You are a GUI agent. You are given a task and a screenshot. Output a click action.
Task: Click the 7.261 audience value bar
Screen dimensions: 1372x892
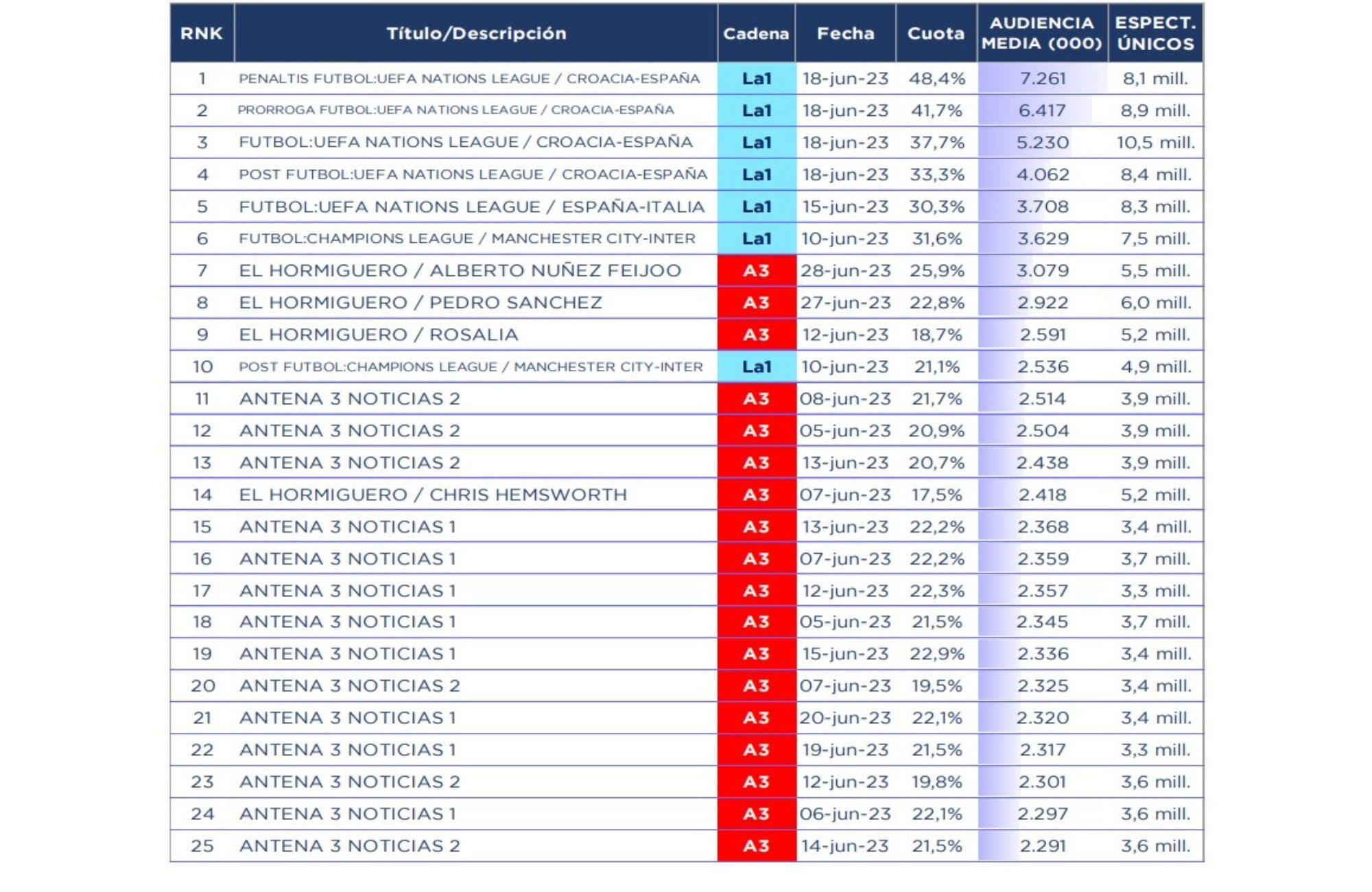pyautogui.click(x=1042, y=79)
